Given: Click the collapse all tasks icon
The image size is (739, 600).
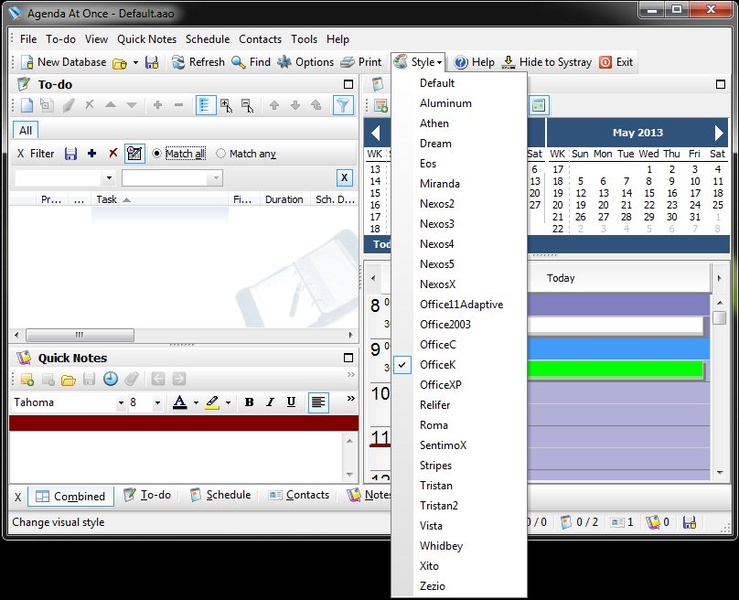Looking at the screenshot, I should click(x=247, y=105).
